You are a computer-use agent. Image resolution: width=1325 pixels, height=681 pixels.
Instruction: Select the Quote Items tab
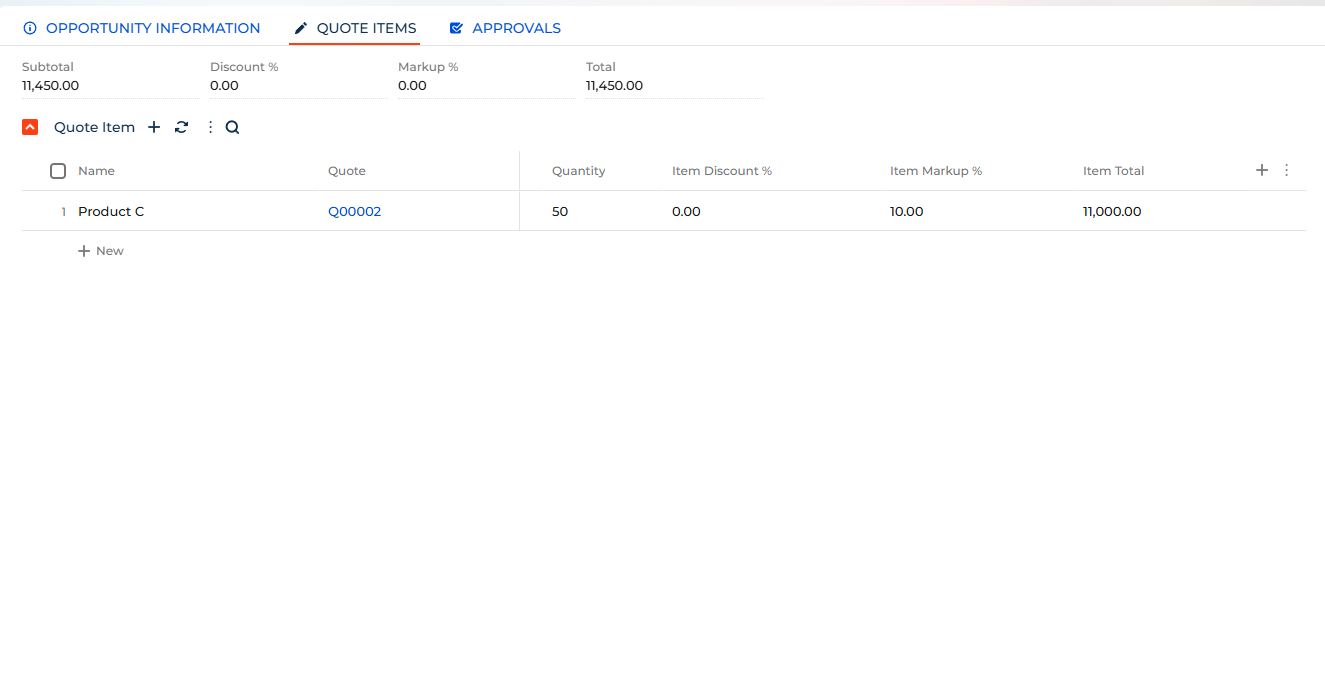[x=355, y=28]
